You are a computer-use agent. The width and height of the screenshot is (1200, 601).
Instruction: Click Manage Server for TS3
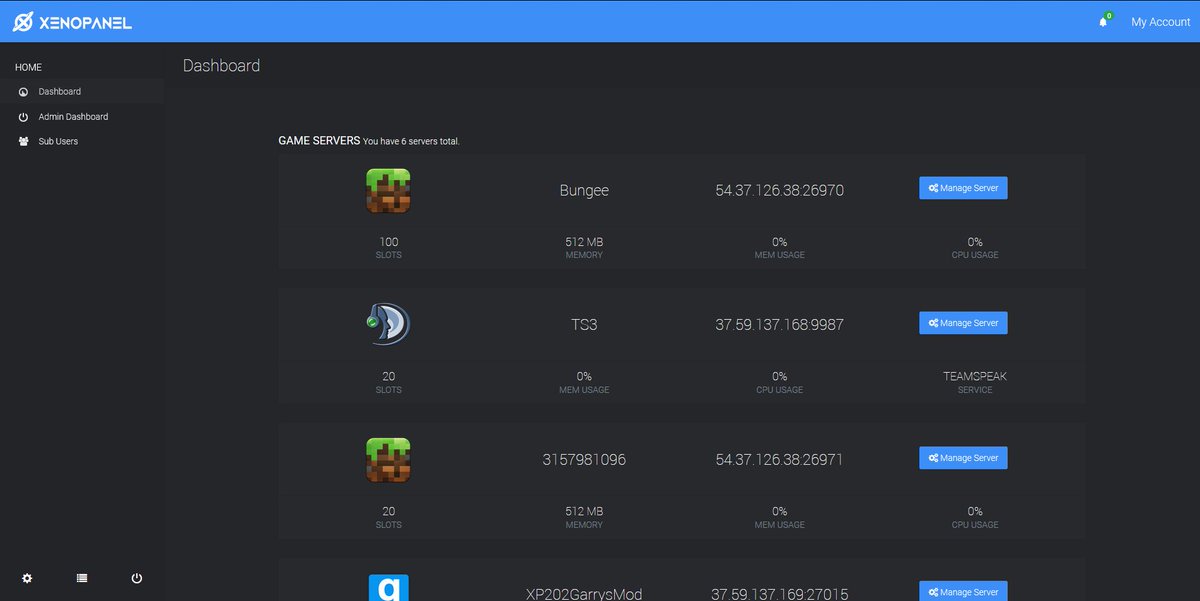963,323
